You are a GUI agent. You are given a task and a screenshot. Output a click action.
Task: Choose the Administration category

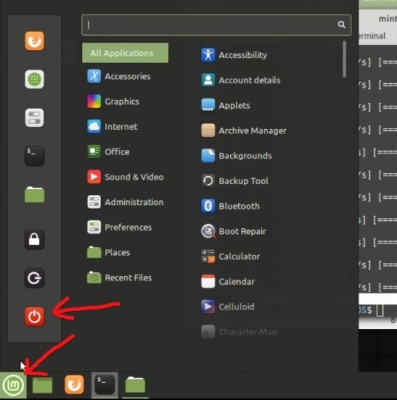click(x=125, y=202)
